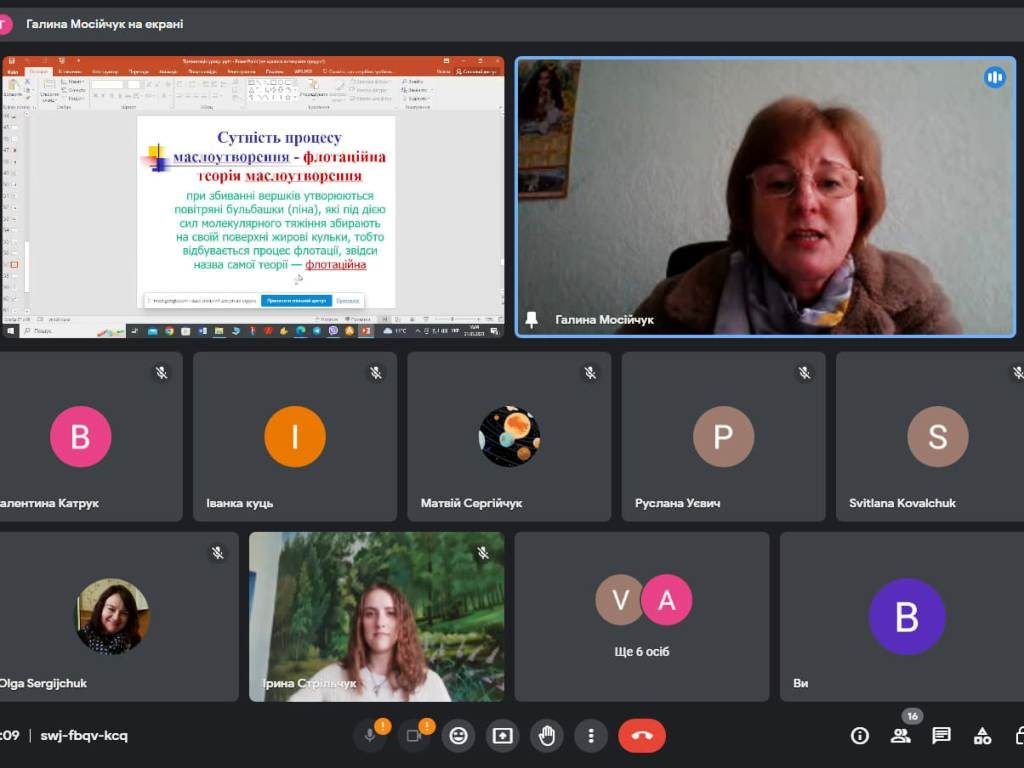Open the three-dot more options menu
This screenshot has height=768, width=1024.
pos(591,736)
